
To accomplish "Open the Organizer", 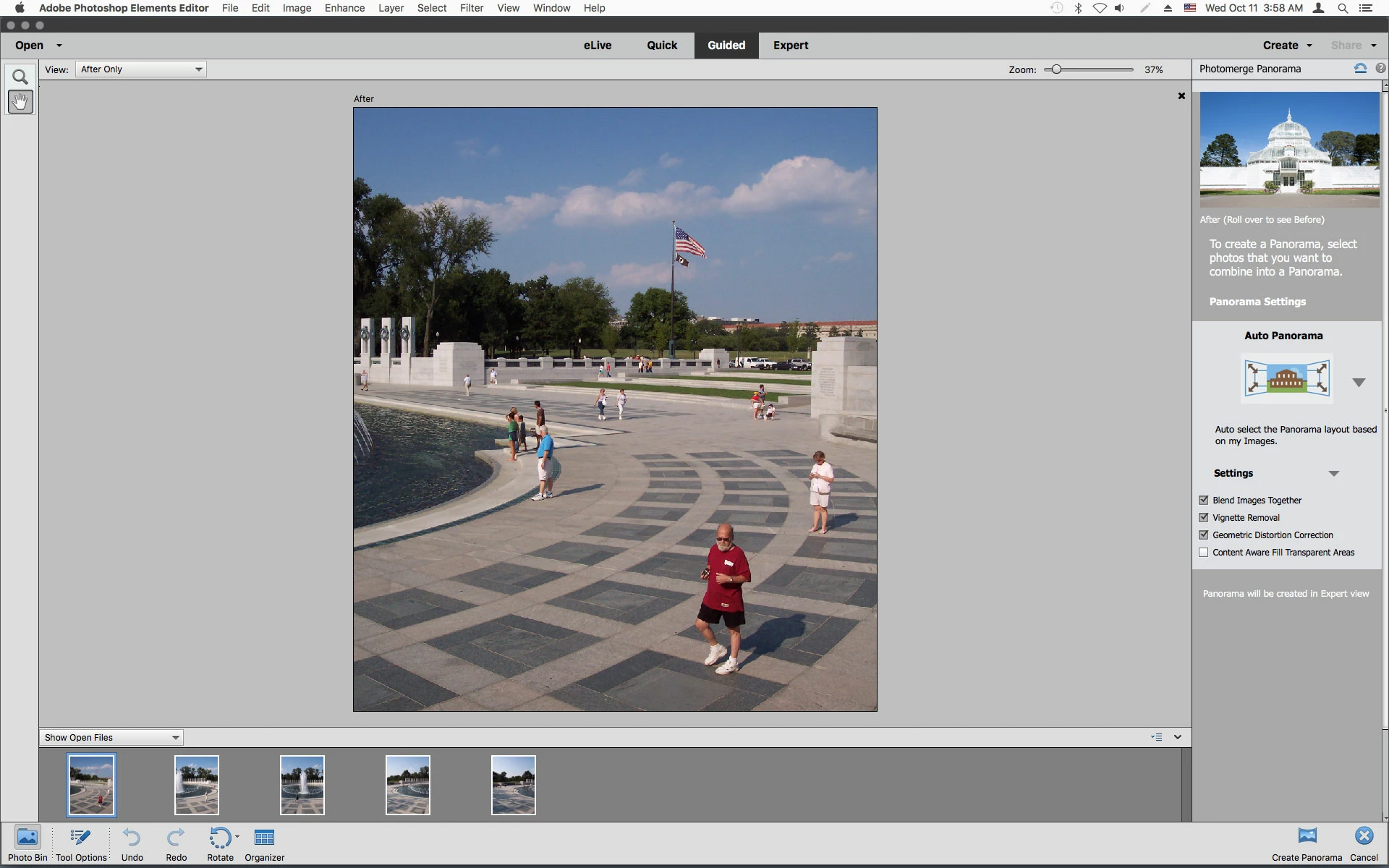I will (264, 838).
